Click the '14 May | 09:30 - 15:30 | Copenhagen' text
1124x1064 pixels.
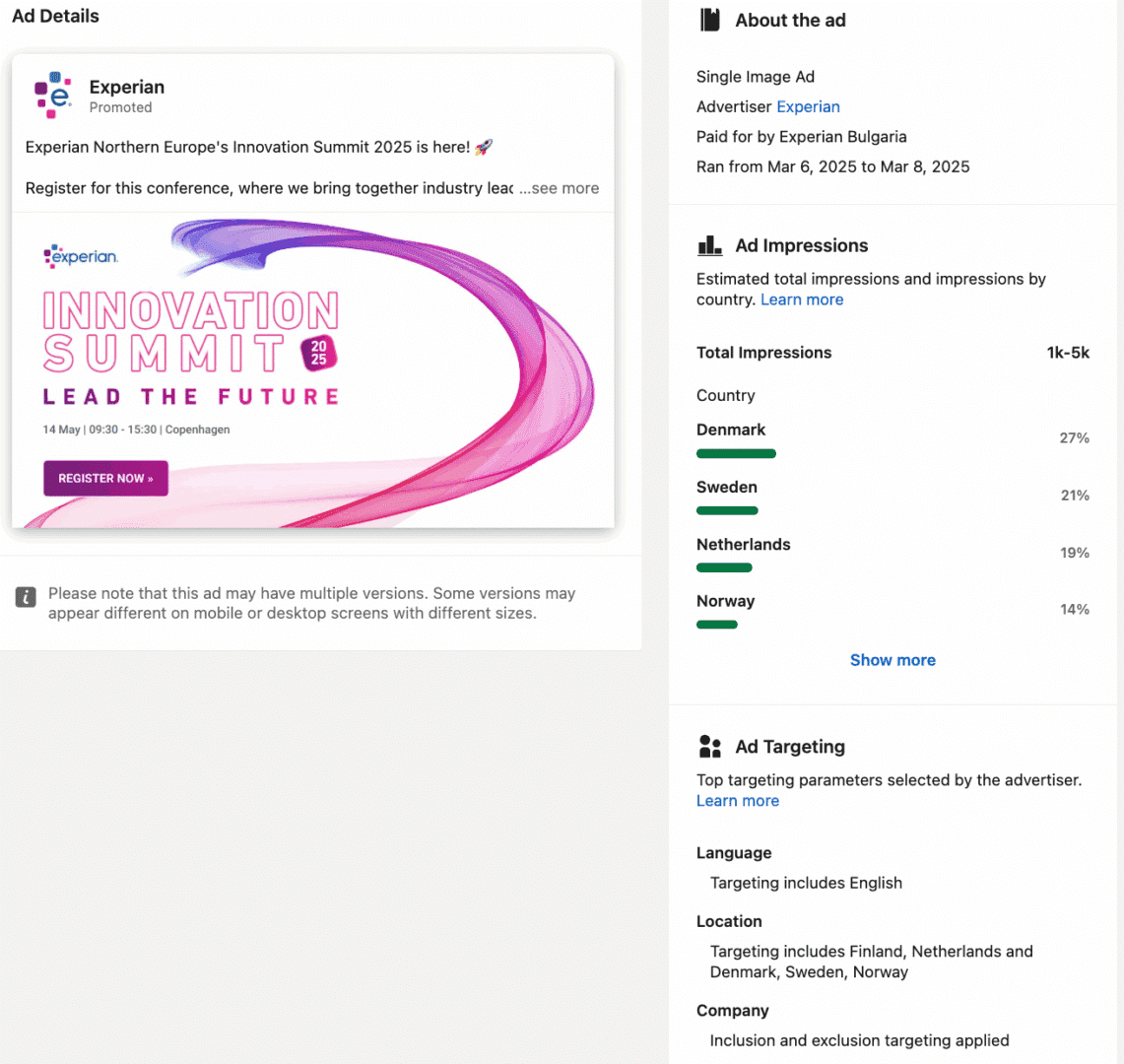click(x=136, y=430)
